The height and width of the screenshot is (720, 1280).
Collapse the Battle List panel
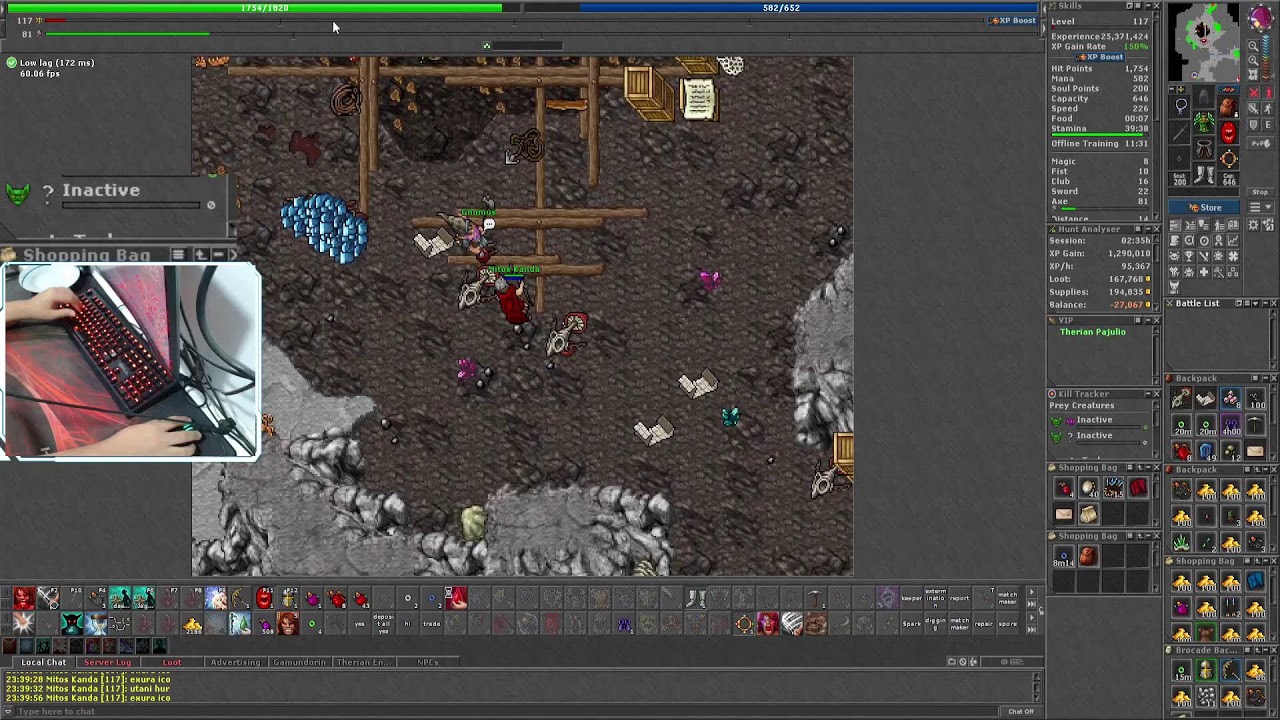tap(1266, 303)
